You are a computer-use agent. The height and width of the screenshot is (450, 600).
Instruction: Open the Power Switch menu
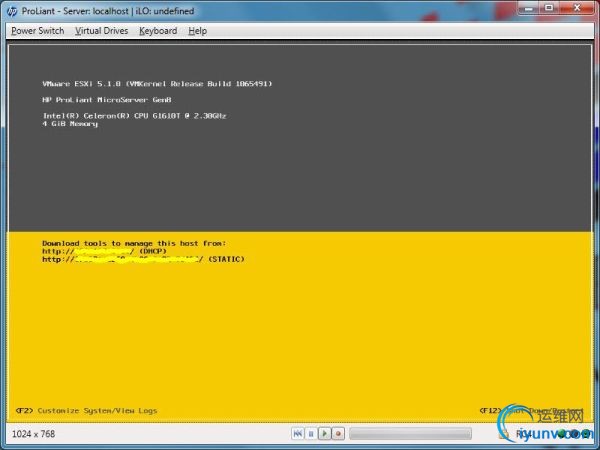click(38, 31)
